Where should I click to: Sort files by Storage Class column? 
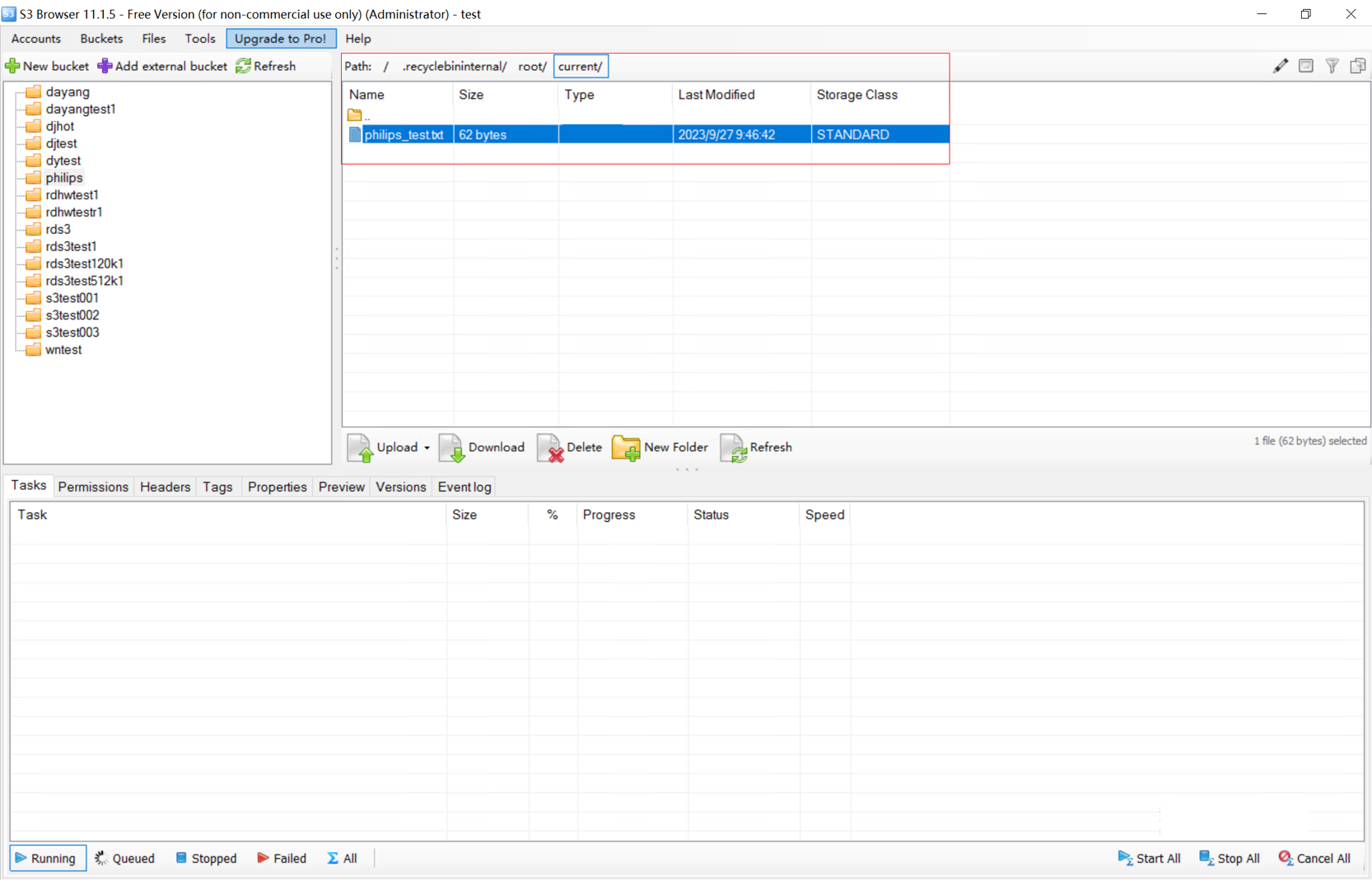(x=880, y=95)
